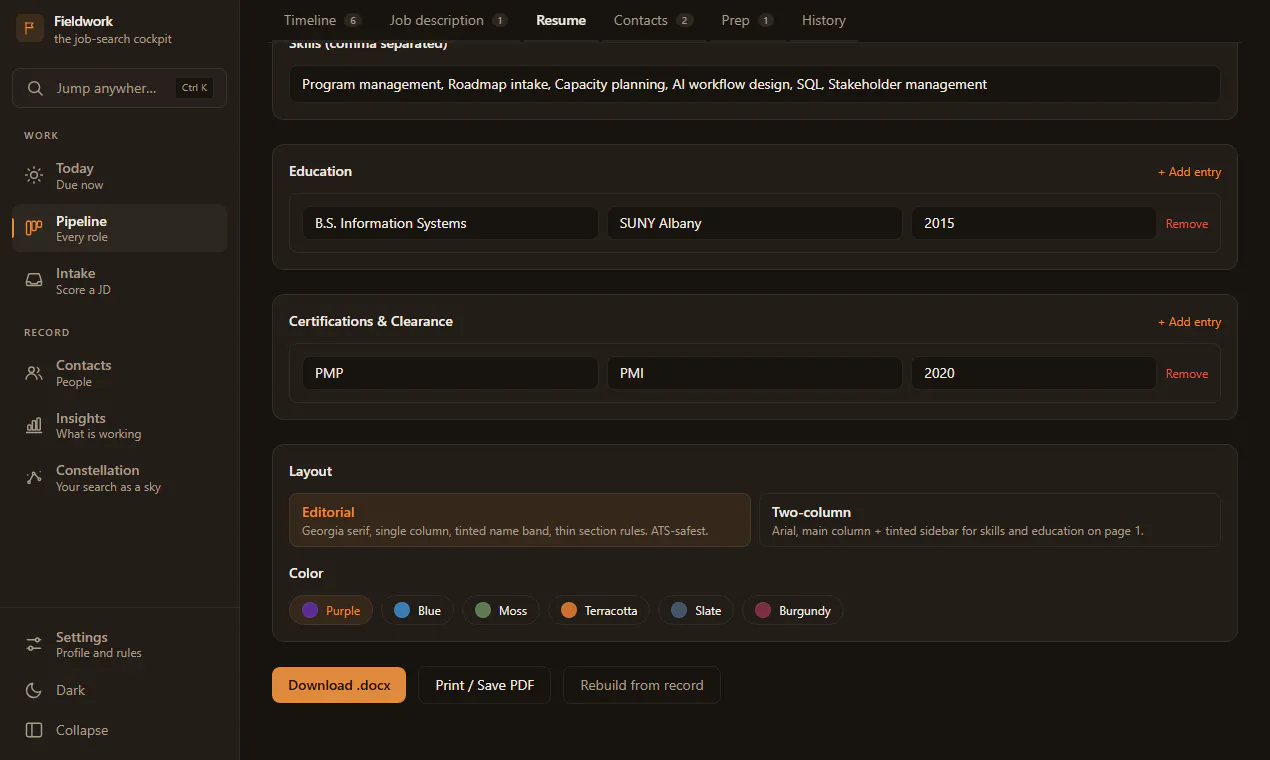
Task: Open Insights What is working
Action: click(x=120, y=425)
